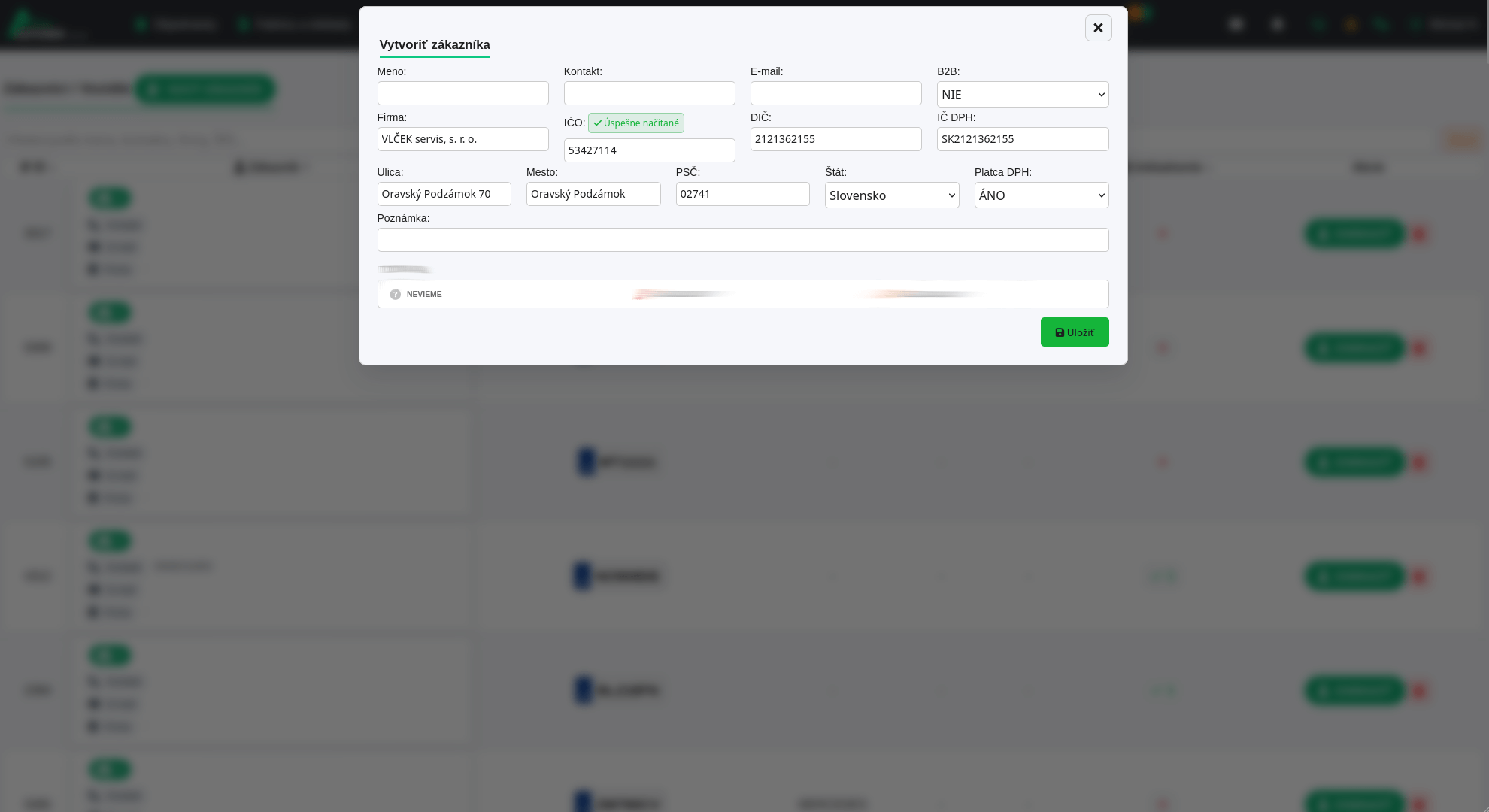The height and width of the screenshot is (812, 1489).
Task: Click the Firma field with VLČEK servis
Action: pyautogui.click(x=462, y=139)
